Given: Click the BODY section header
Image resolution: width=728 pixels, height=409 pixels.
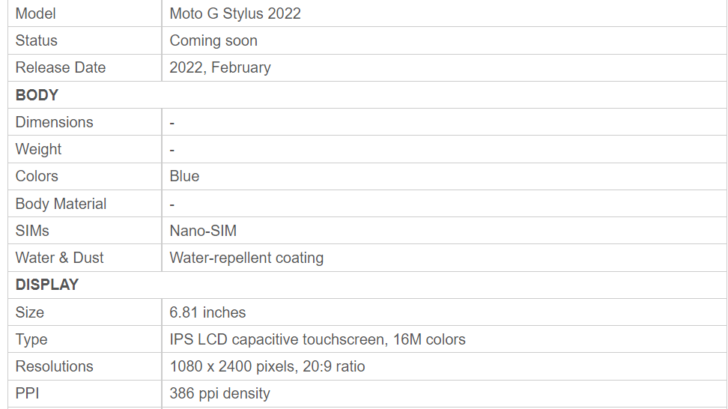Looking at the screenshot, I should coord(37,95).
